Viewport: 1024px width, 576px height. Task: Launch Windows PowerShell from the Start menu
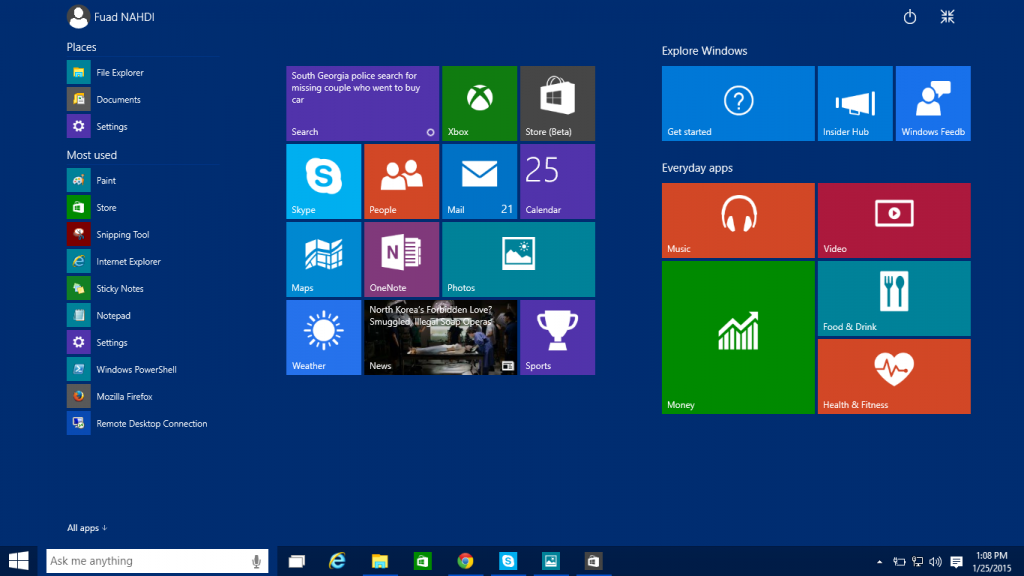pos(133,369)
